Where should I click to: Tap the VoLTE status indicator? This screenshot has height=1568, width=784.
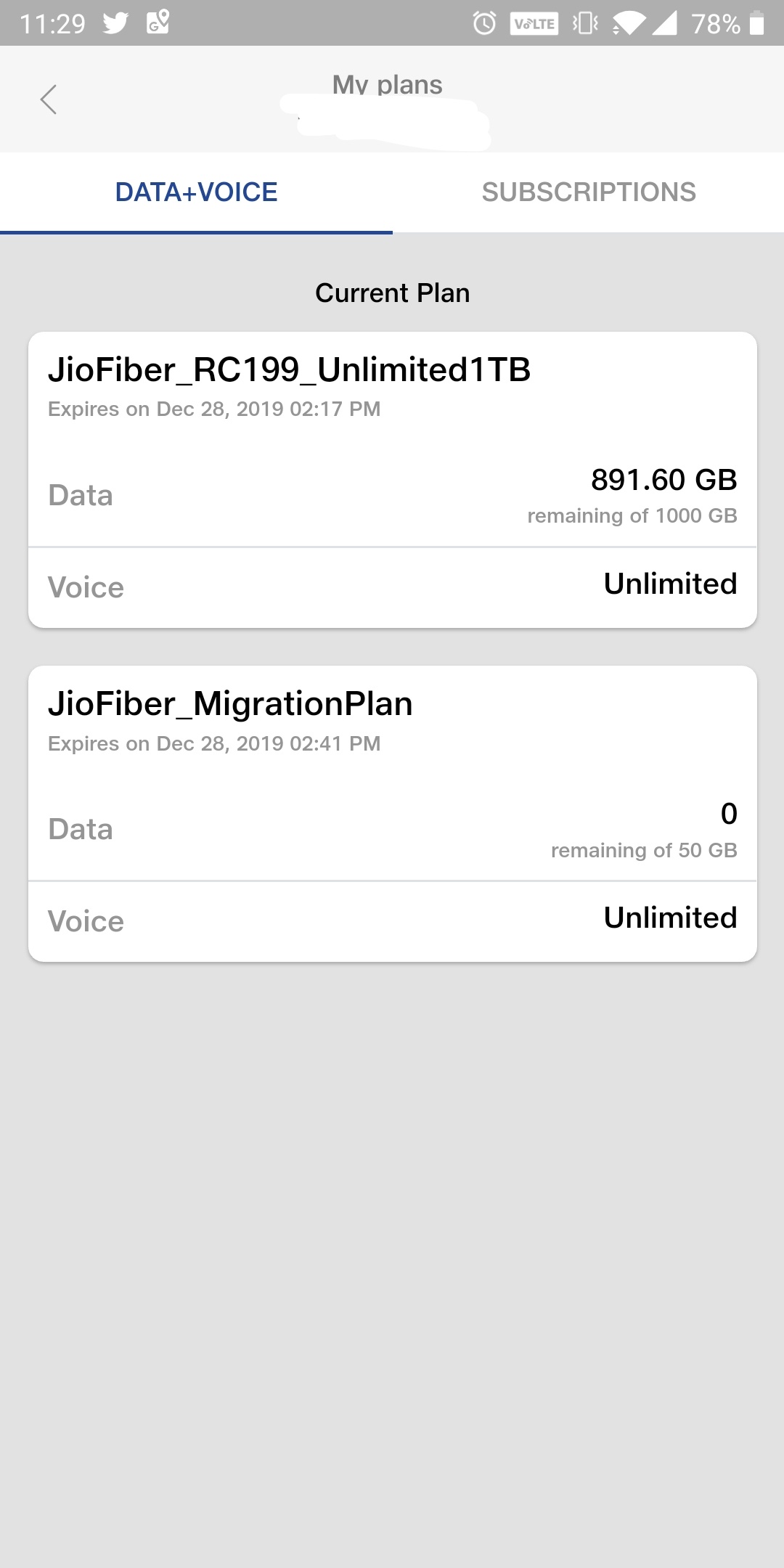pos(534,24)
